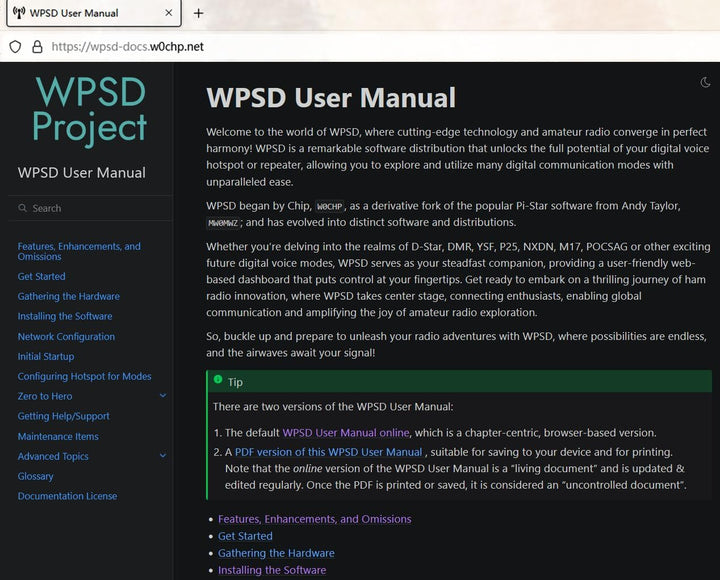Open Gathering the Hardware in sidebar

(68, 296)
